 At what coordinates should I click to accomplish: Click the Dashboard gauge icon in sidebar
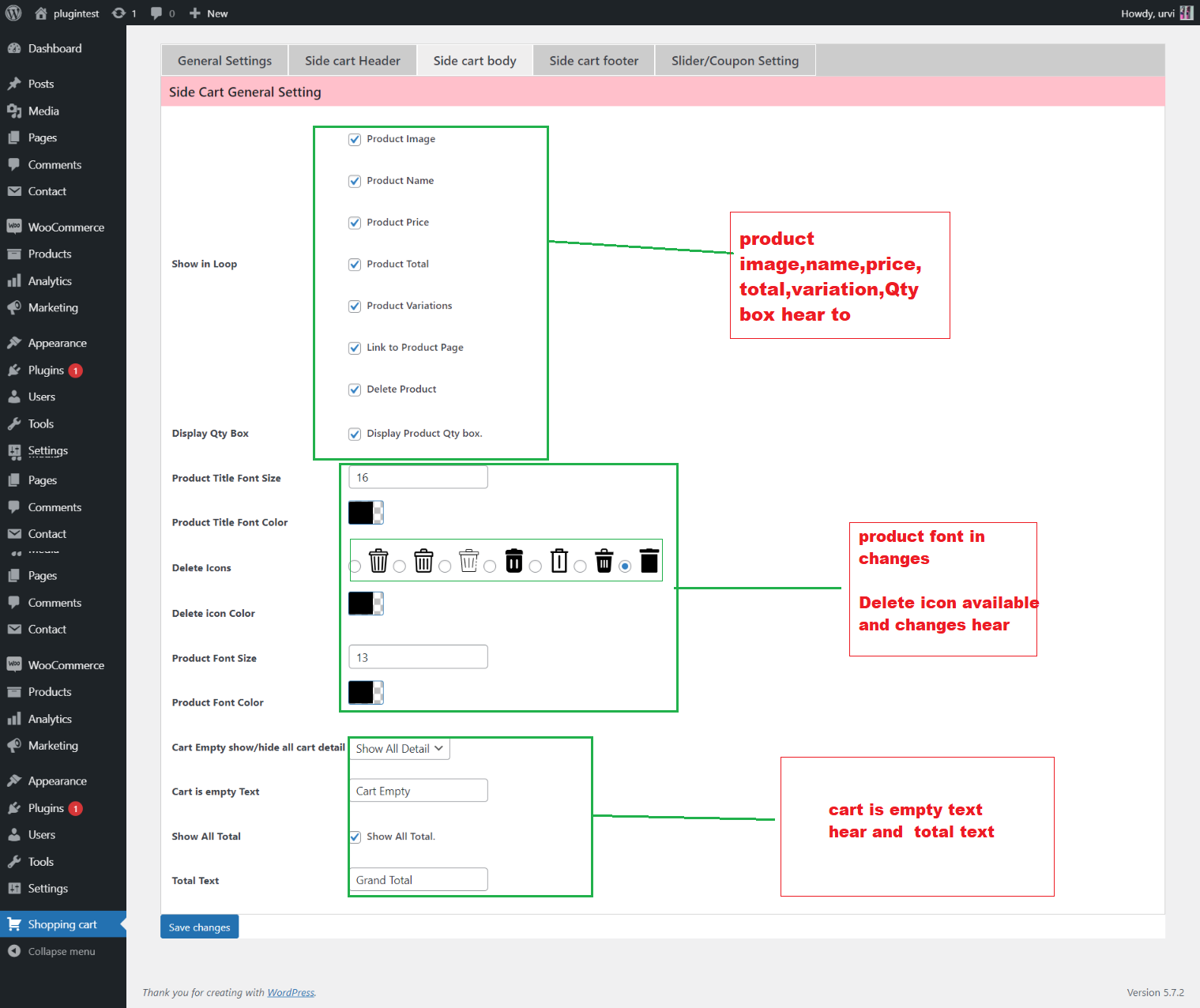click(x=14, y=48)
